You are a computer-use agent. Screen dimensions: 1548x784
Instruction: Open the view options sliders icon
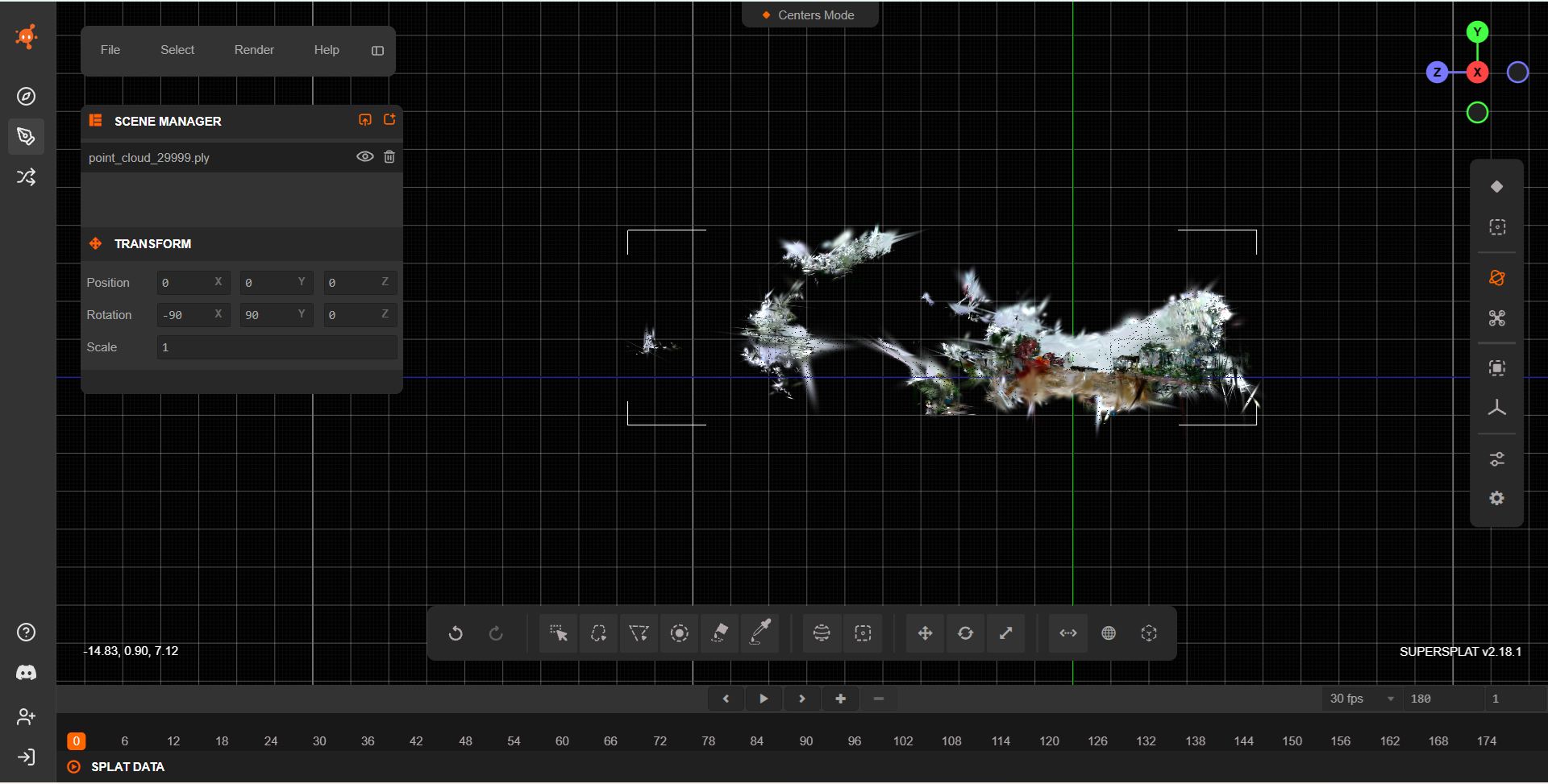coord(1497,459)
